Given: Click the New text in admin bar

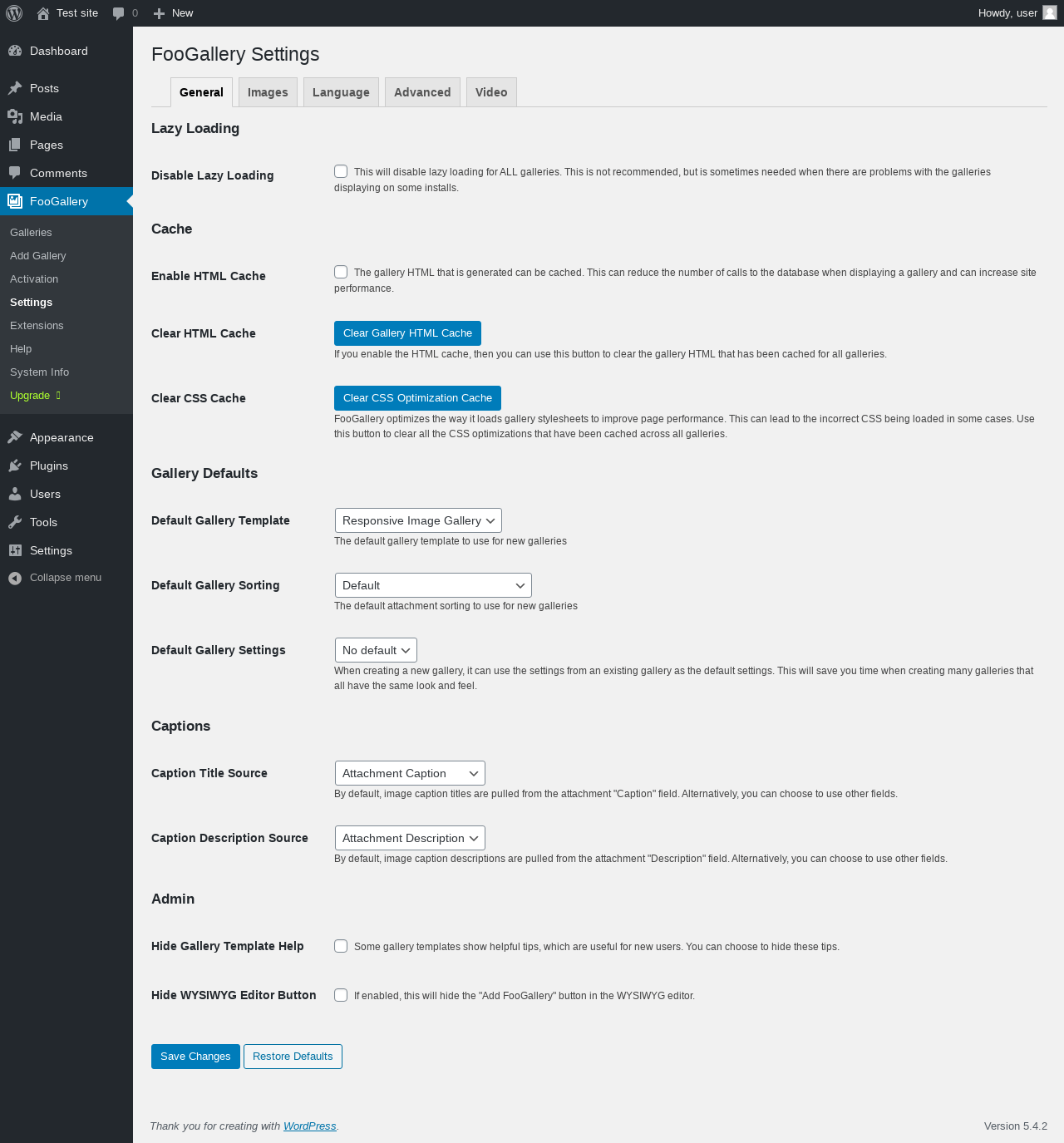Looking at the screenshot, I should [x=182, y=13].
